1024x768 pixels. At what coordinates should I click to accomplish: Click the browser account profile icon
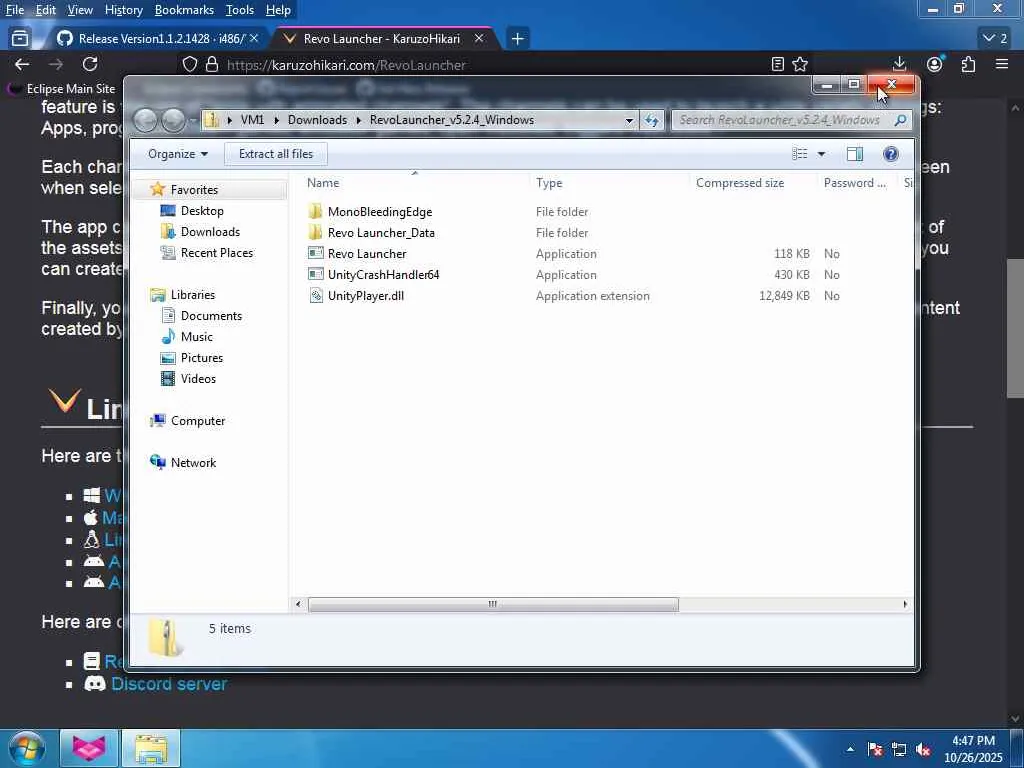pos(935,64)
